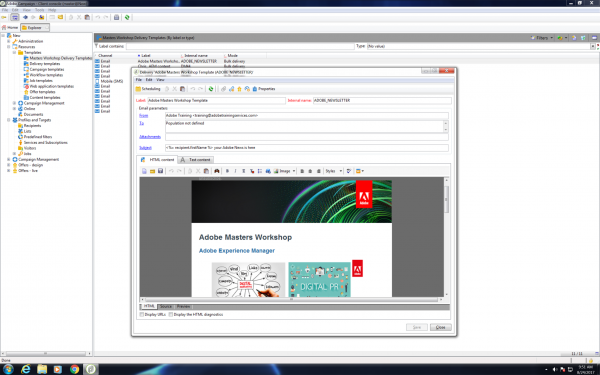Switch to the Source tab below the editor

(166, 307)
